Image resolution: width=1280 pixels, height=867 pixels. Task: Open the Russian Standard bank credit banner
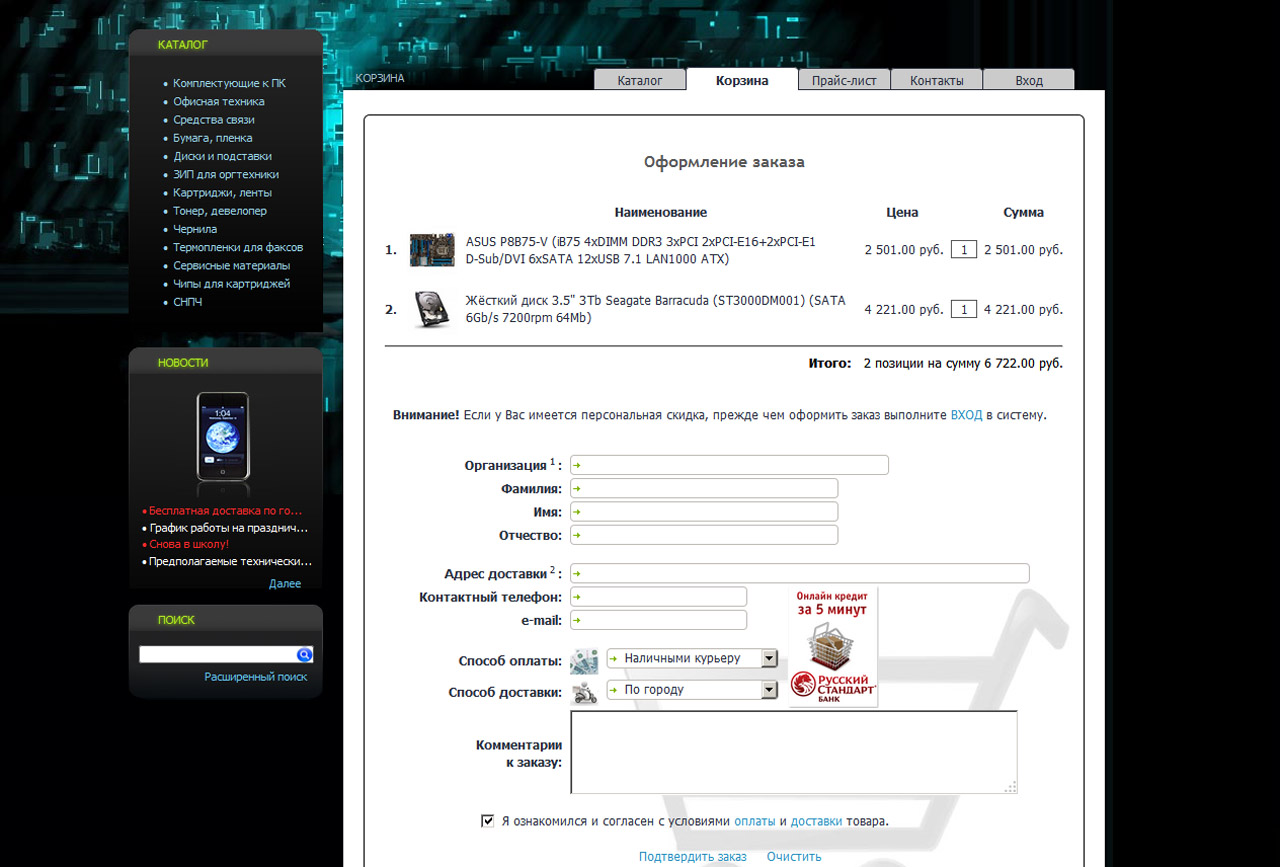tap(833, 647)
